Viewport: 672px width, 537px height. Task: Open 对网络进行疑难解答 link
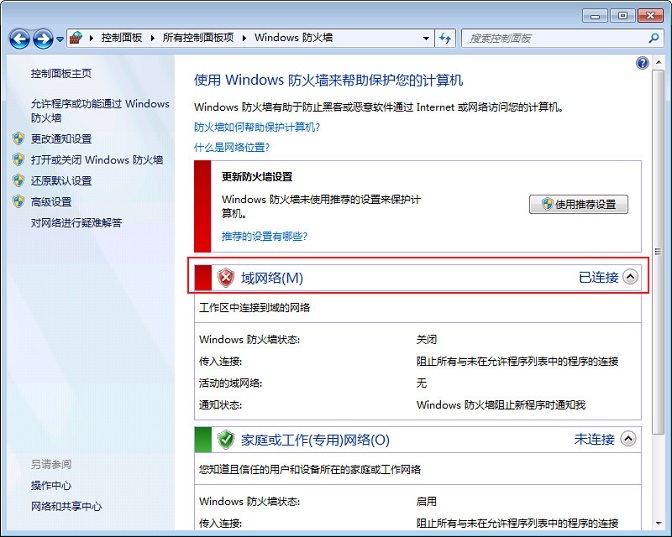(x=76, y=223)
